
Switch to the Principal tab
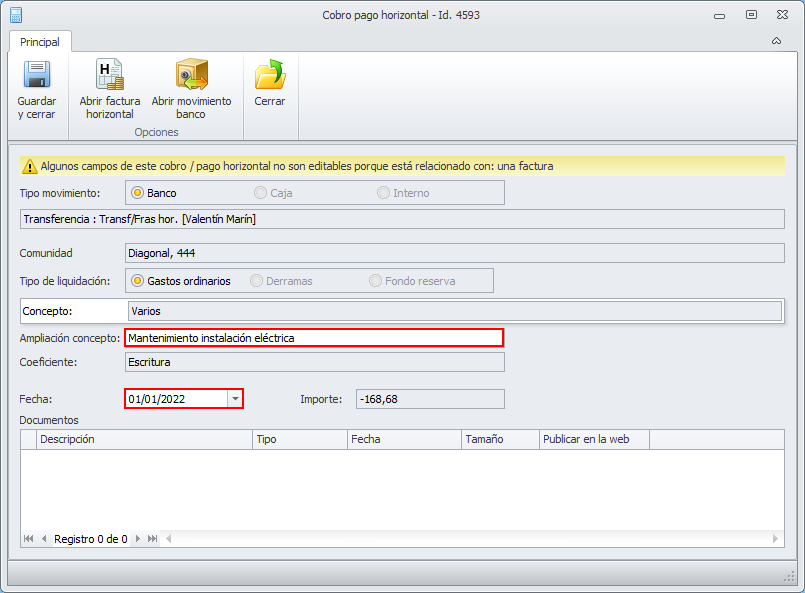coord(40,42)
